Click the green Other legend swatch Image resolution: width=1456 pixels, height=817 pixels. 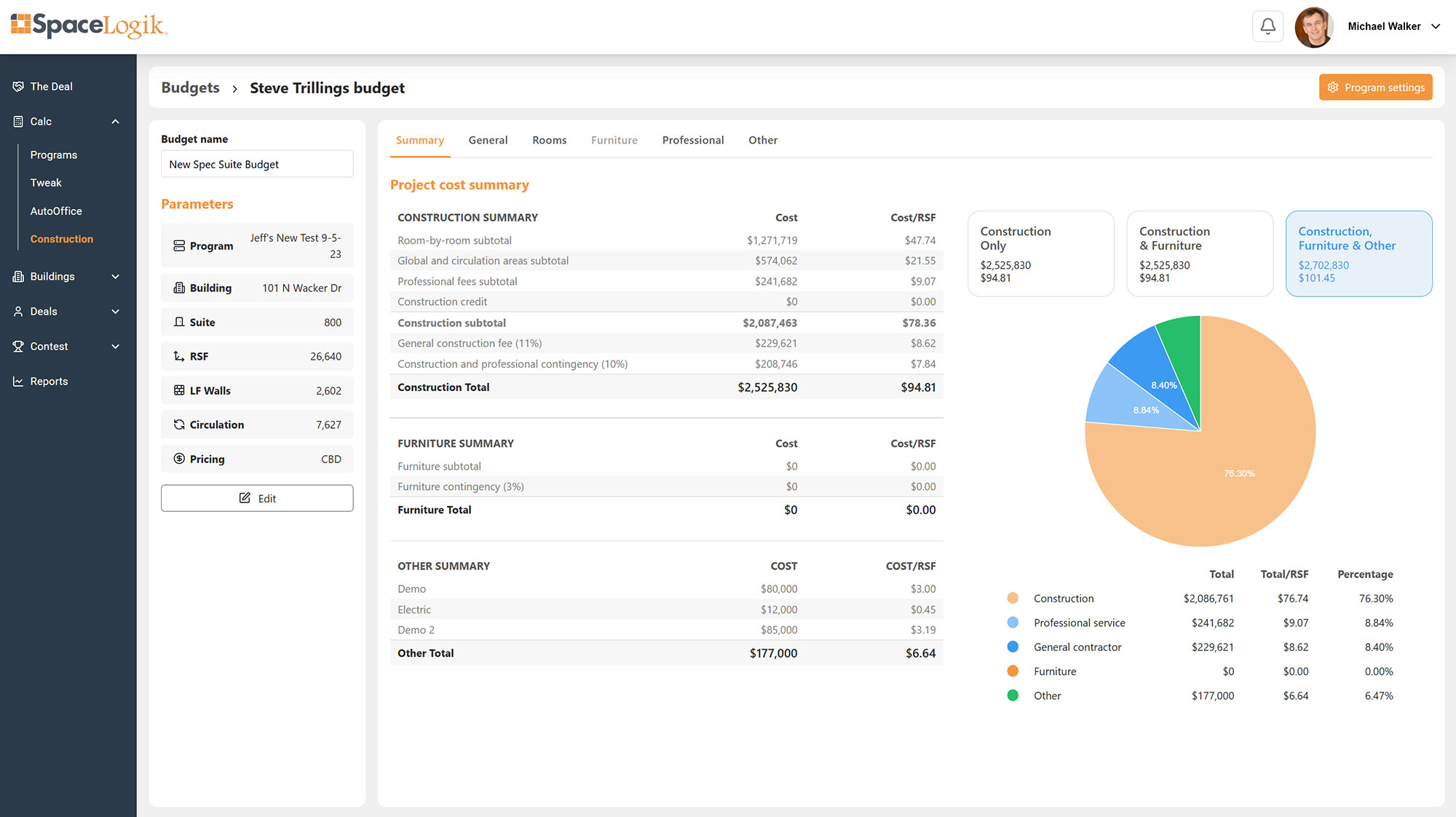click(1013, 695)
